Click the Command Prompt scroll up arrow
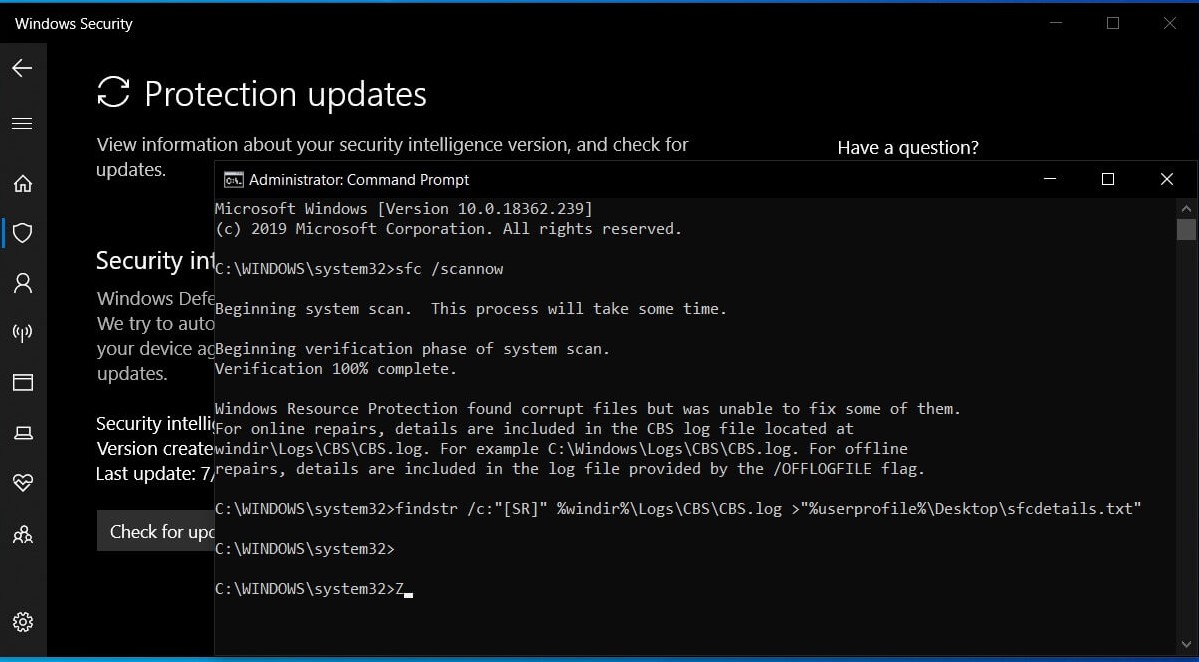The image size is (1199, 662). [x=1186, y=208]
